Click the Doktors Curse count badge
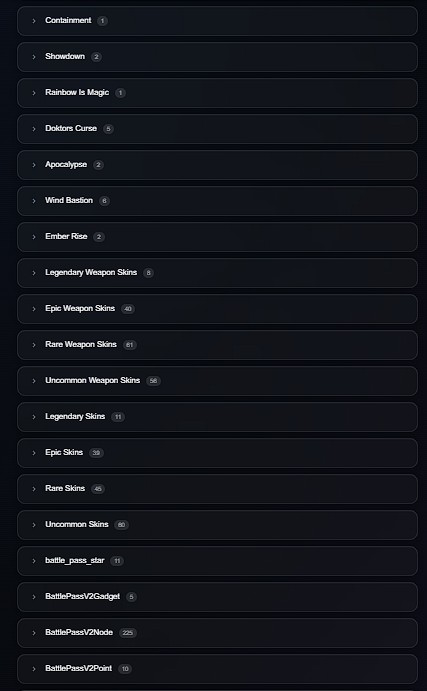Screen dimensions: 427x691 pos(108,129)
